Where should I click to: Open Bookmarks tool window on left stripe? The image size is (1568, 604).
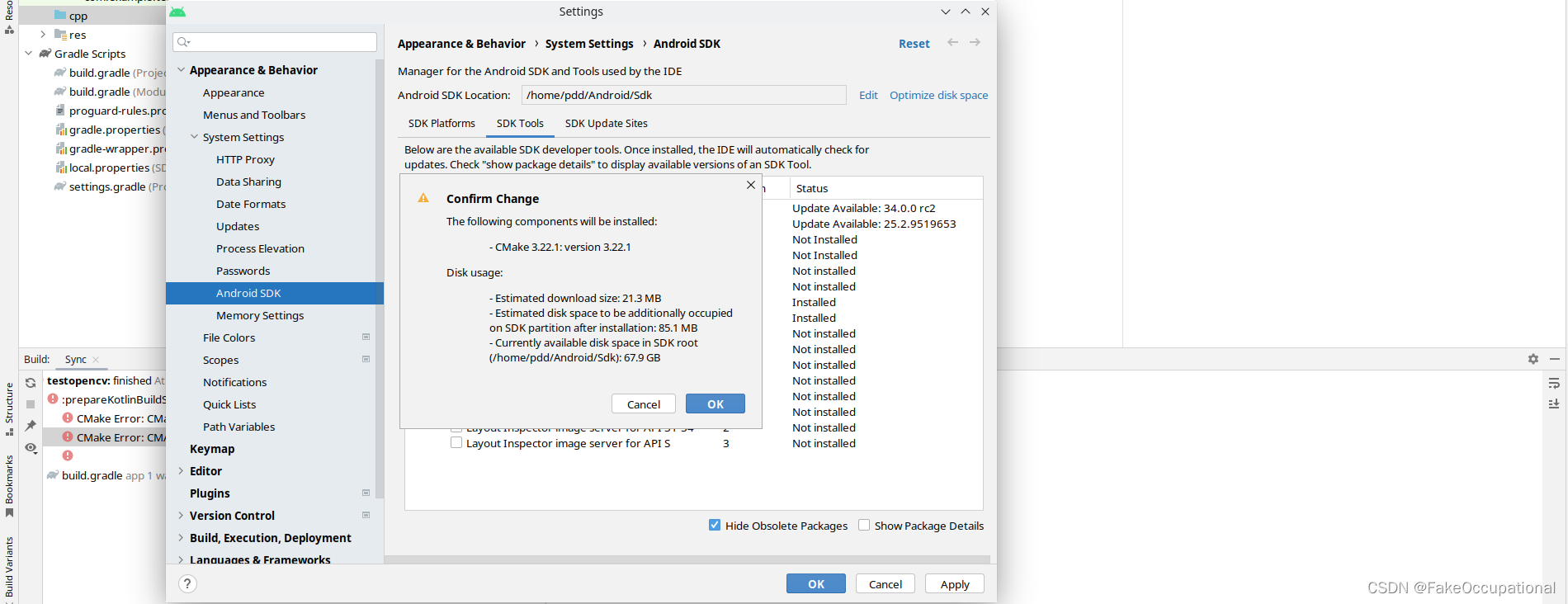coord(9,486)
